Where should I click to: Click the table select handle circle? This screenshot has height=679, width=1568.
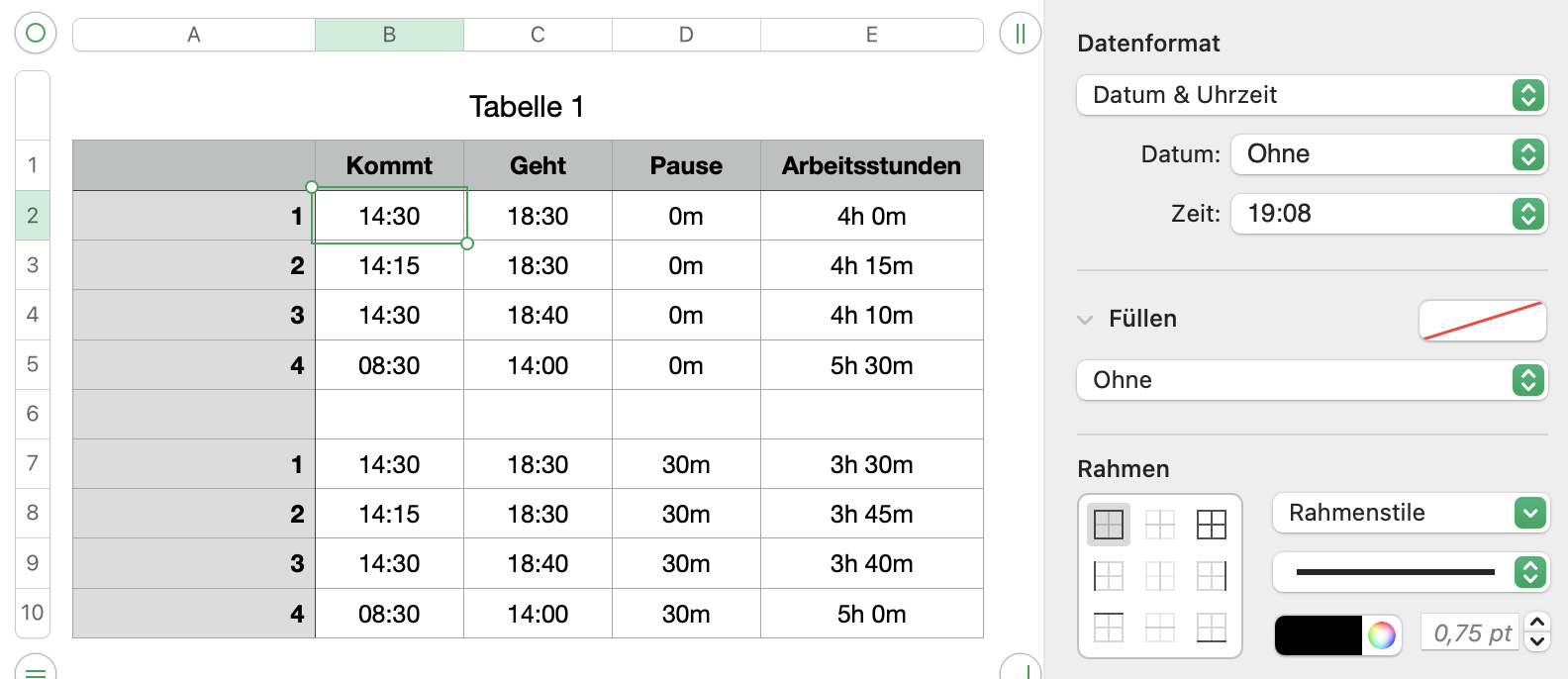click(x=36, y=34)
